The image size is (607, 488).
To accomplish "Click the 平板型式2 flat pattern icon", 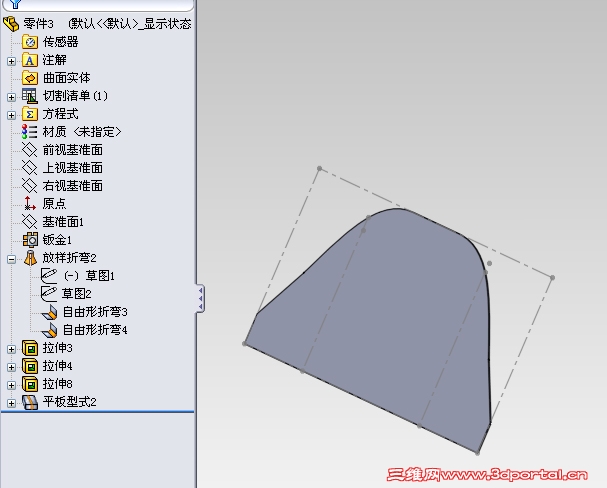I will [30, 402].
